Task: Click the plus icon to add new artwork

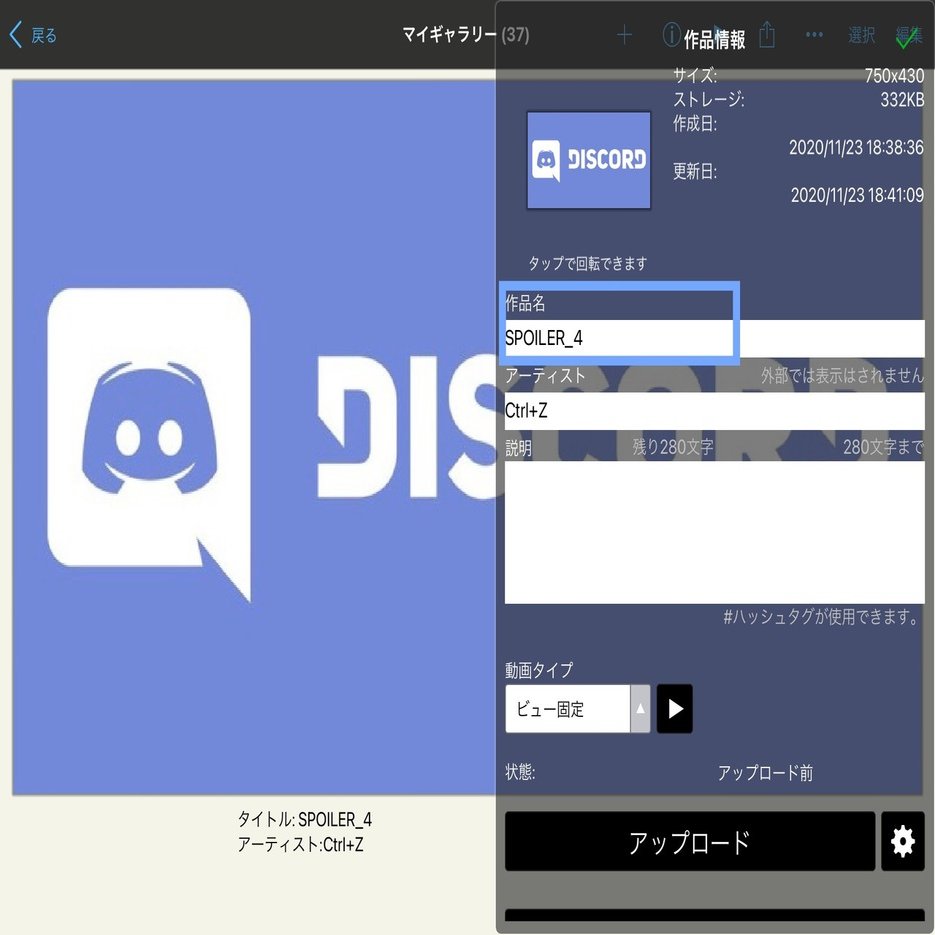Action: pos(624,34)
